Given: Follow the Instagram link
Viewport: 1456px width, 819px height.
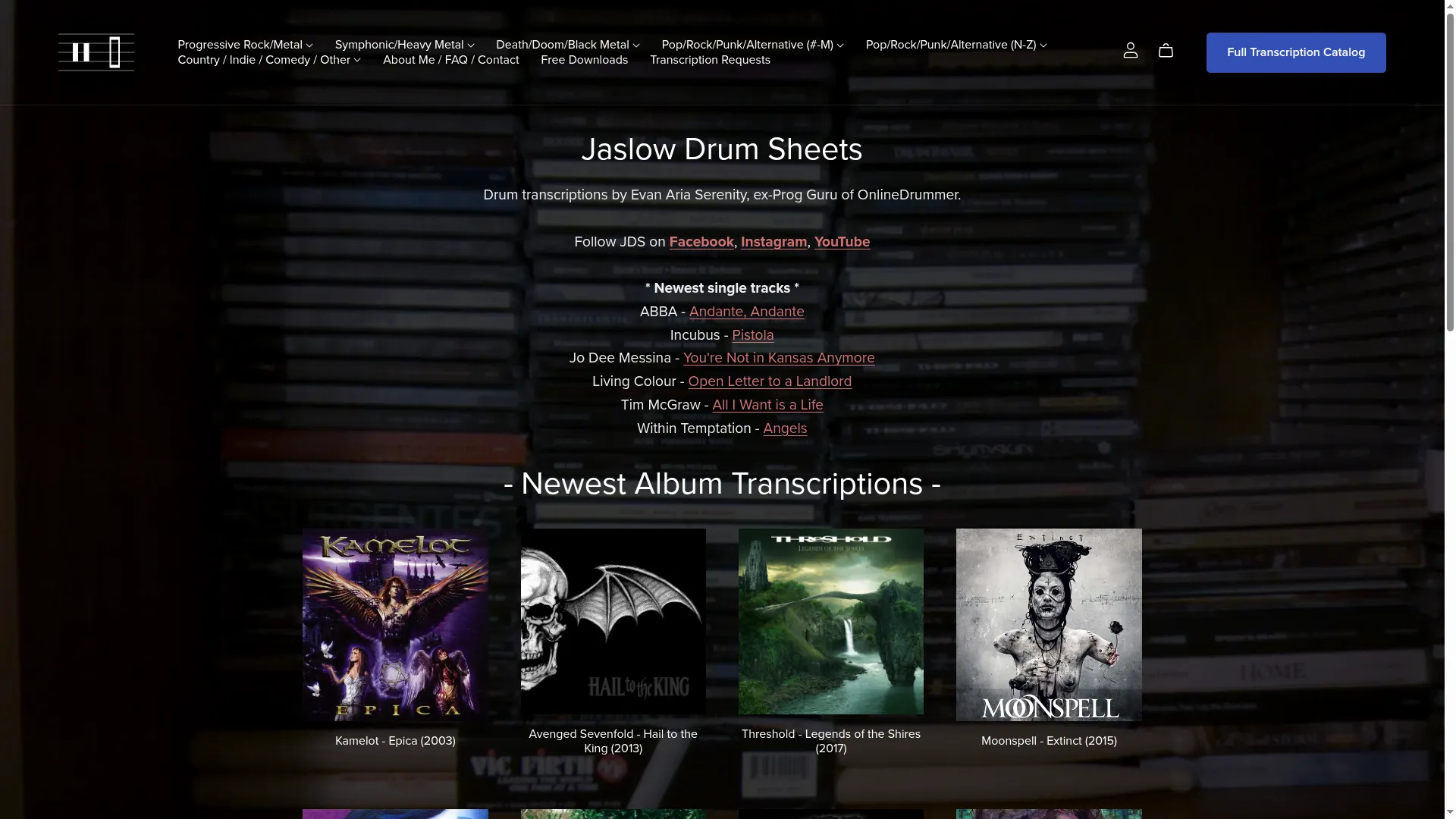Looking at the screenshot, I should point(773,242).
